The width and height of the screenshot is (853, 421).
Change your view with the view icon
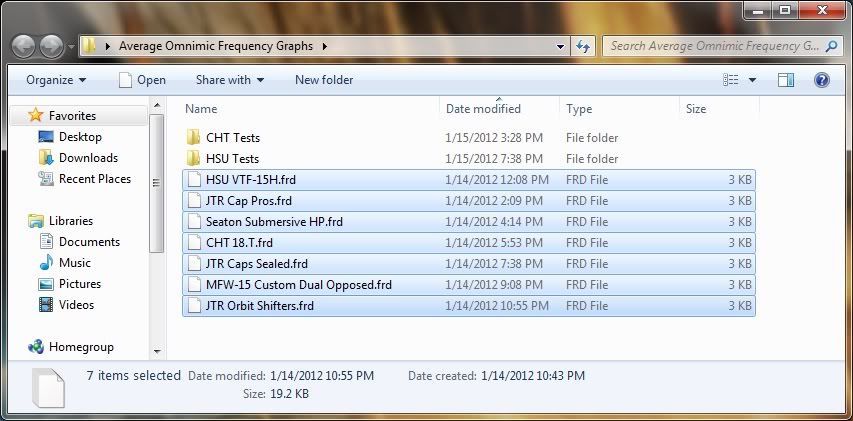731,80
